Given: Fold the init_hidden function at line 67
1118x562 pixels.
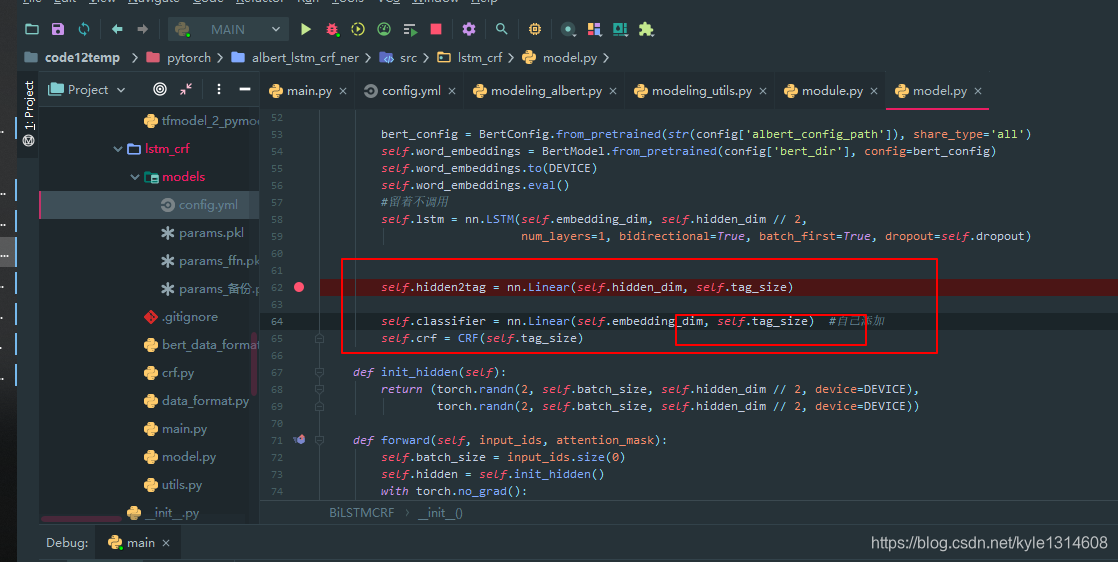Looking at the screenshot, I should 319,372.
